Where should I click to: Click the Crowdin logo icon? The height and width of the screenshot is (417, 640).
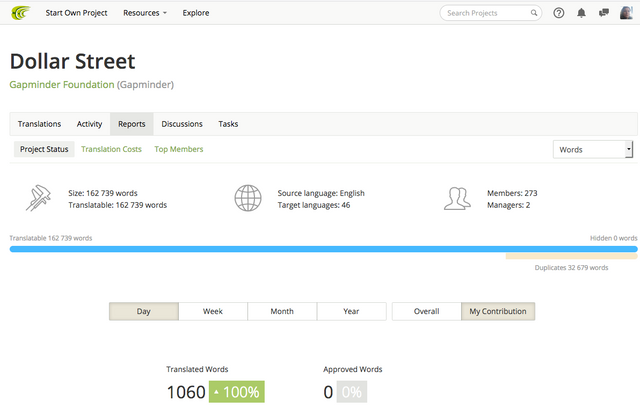click(x=21, y=13)
